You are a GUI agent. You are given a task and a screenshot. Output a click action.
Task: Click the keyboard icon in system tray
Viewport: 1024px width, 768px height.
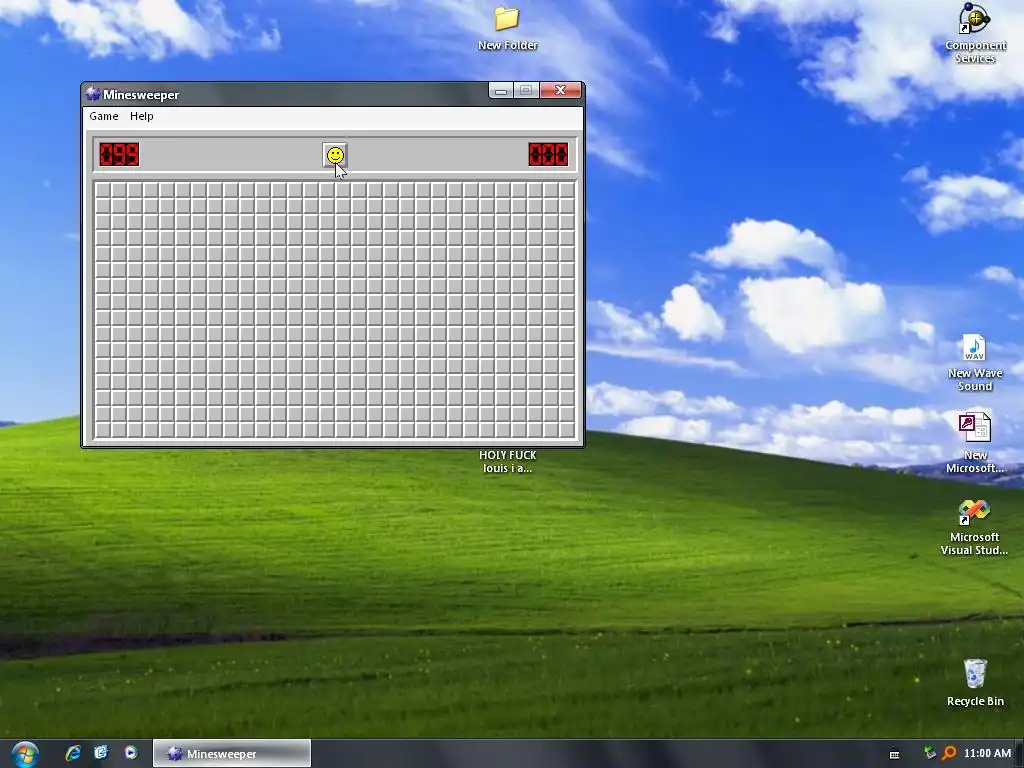pos(895,754)
